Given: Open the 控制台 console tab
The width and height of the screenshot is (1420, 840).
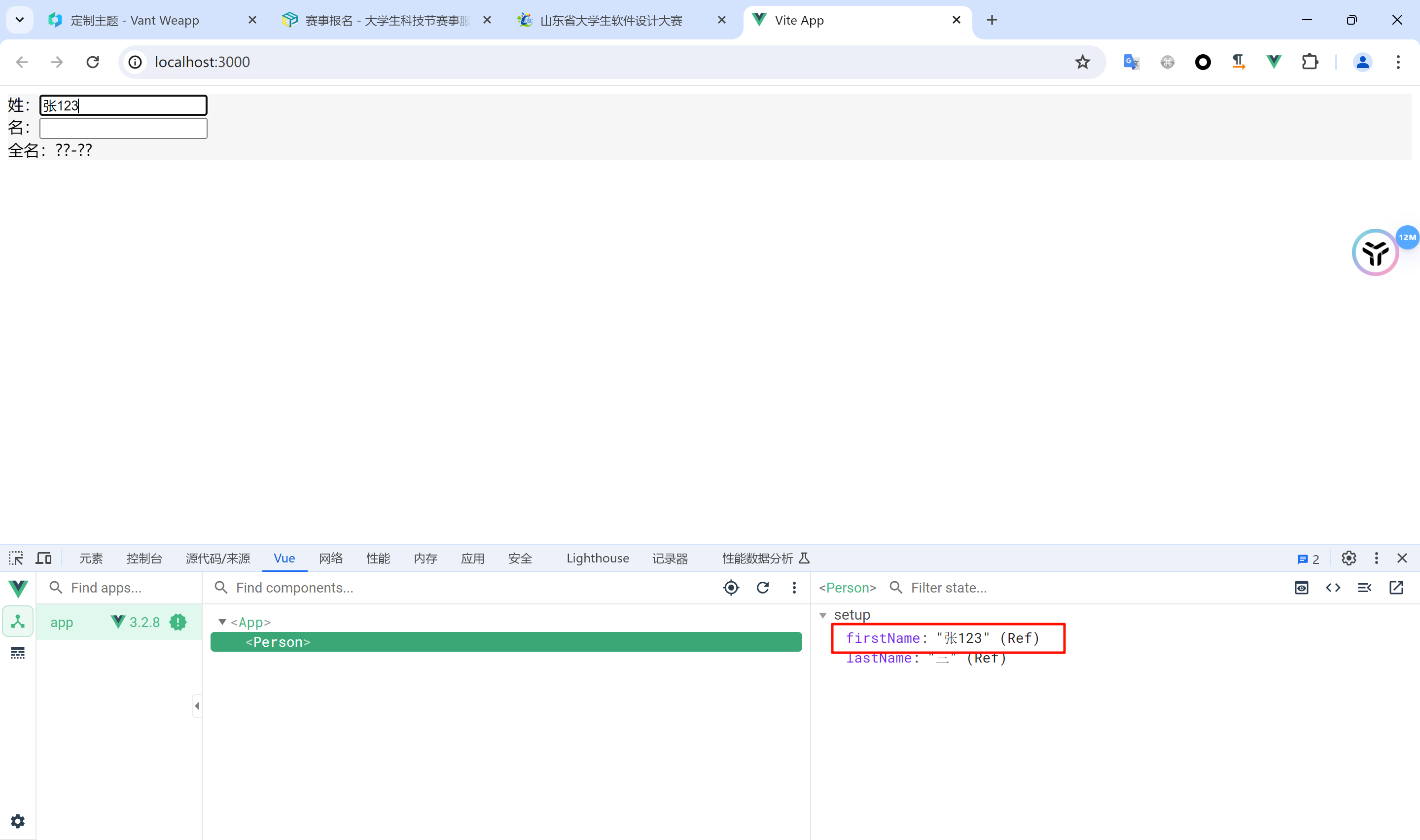Looking at the screenshot, I should coord(144,558).
